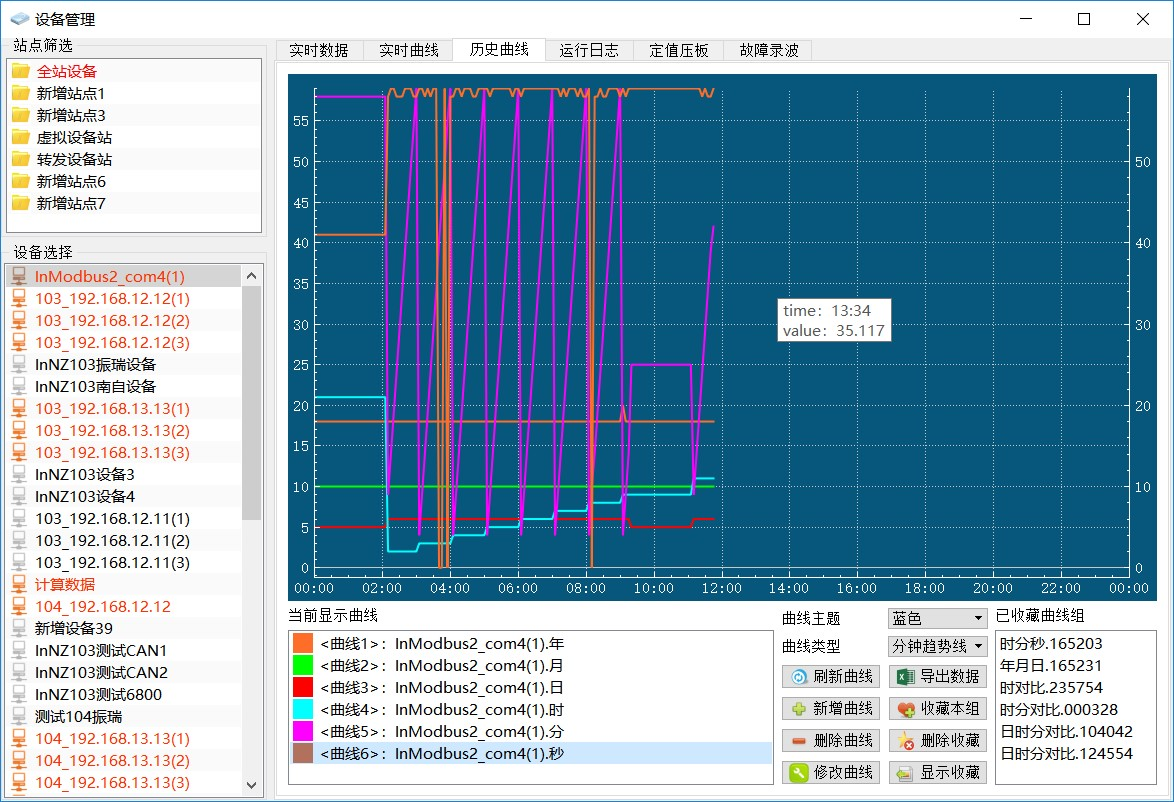The height and width of the screenshot is (802, 1174).
Task: Click the heart icon for 收藏本组
Action: [x=905, y=709]
